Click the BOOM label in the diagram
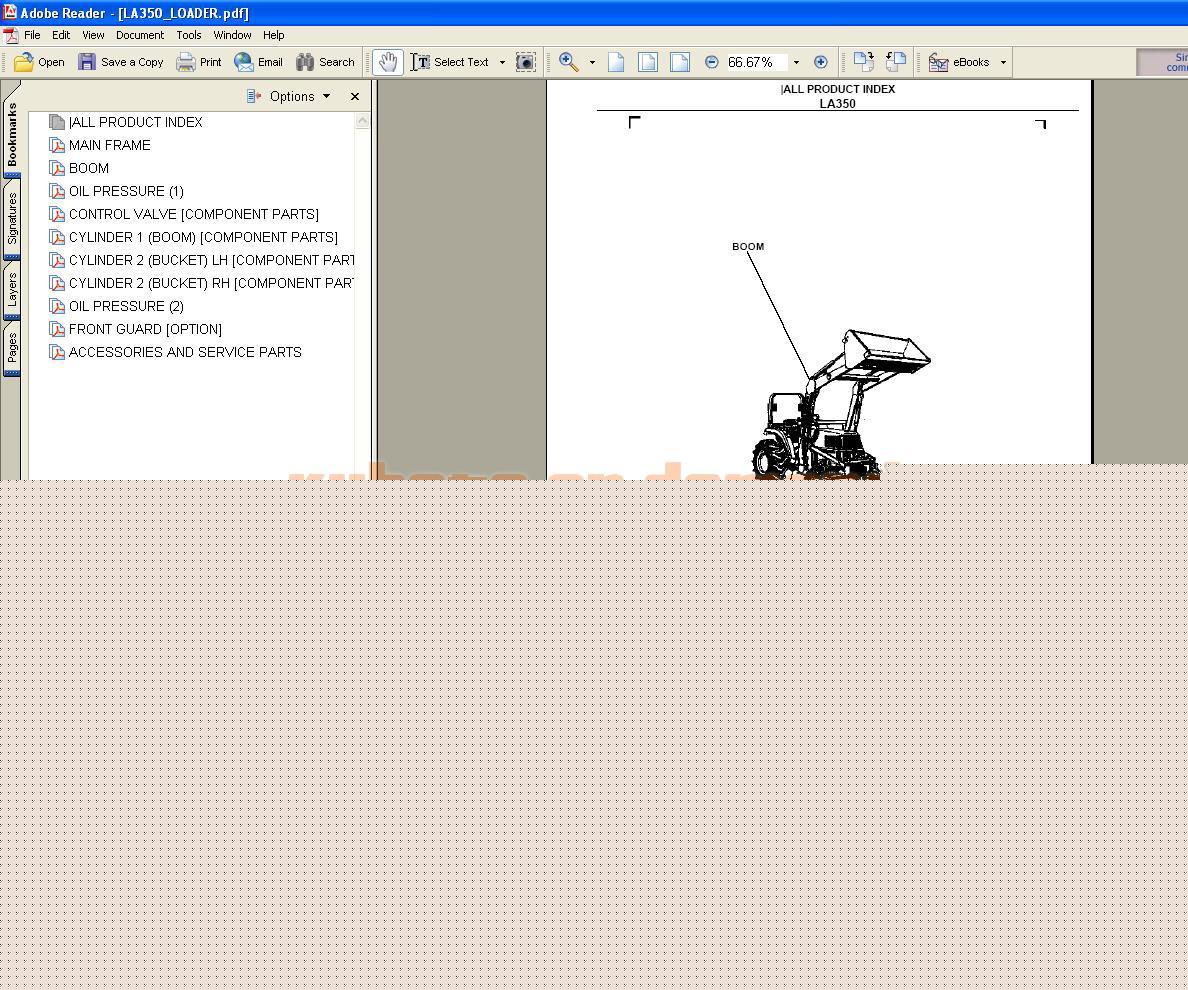The width and height of the screenshot is (1188, 990). [x=748, y=246]
